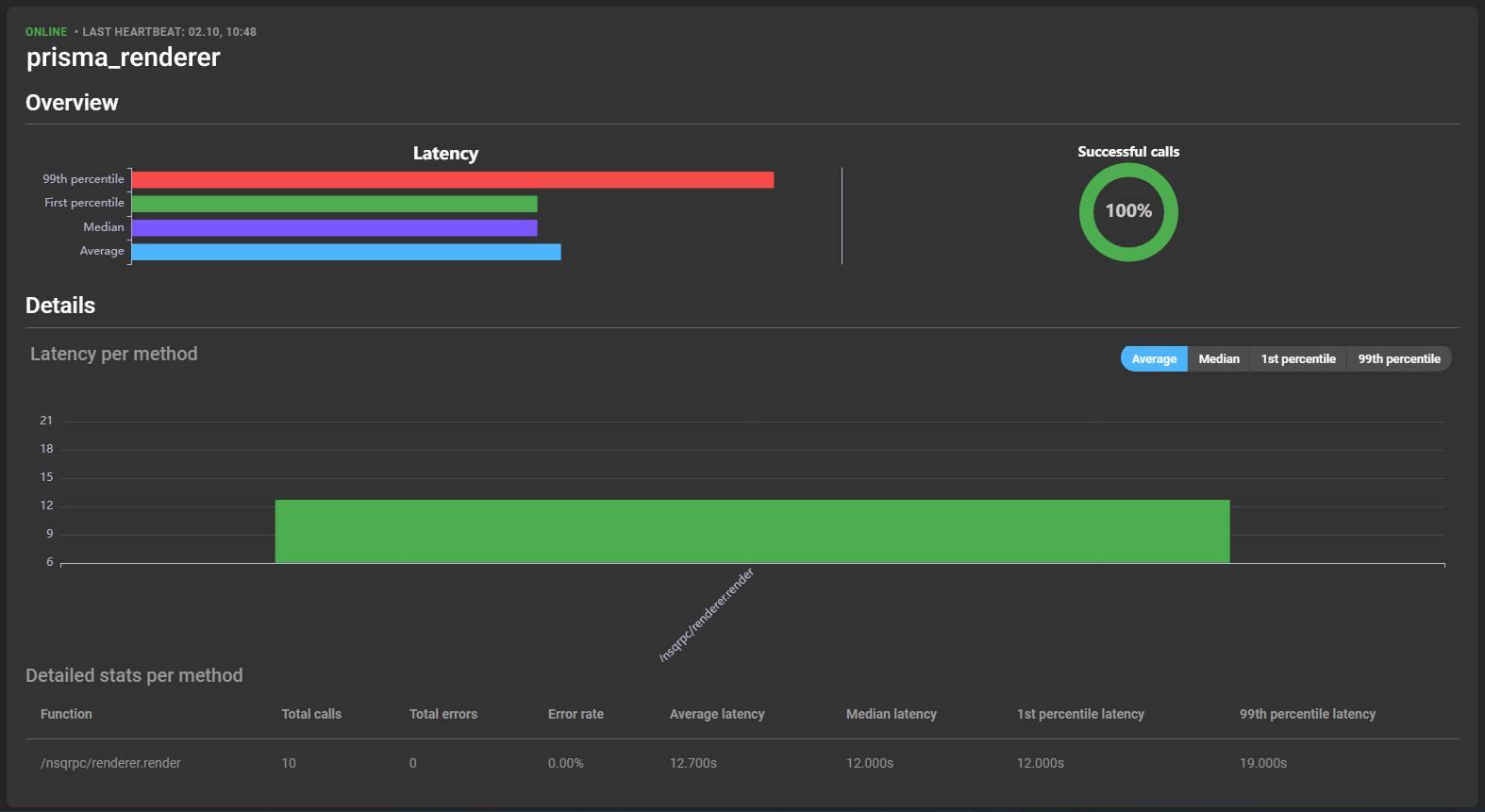Sort by the Median latency column
The height and width of the screenshot is (812, 1485).
(x=891, y=714)
